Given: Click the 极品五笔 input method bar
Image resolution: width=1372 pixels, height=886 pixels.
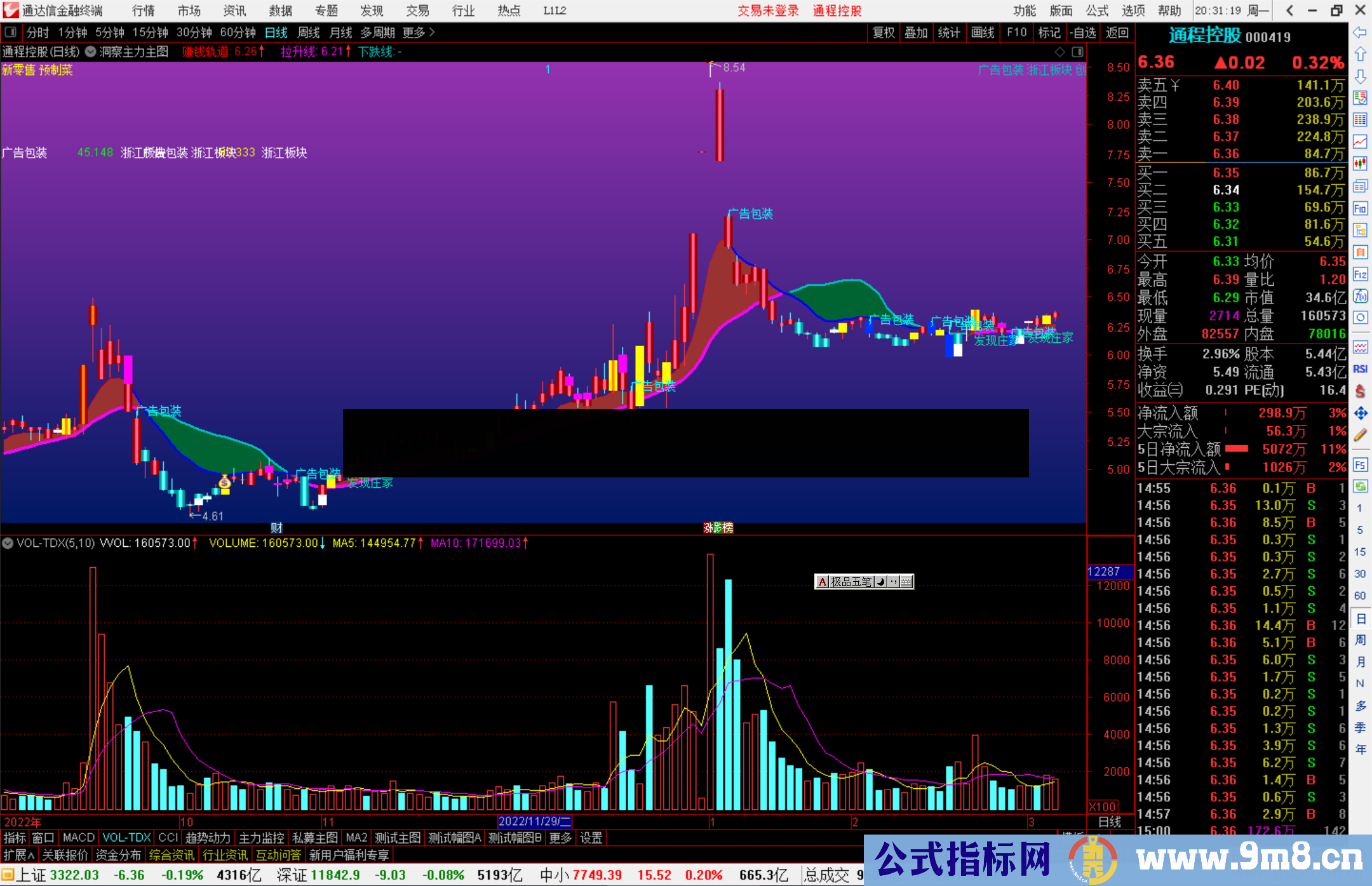Looking at the screenshot, I should coord(864,581).
